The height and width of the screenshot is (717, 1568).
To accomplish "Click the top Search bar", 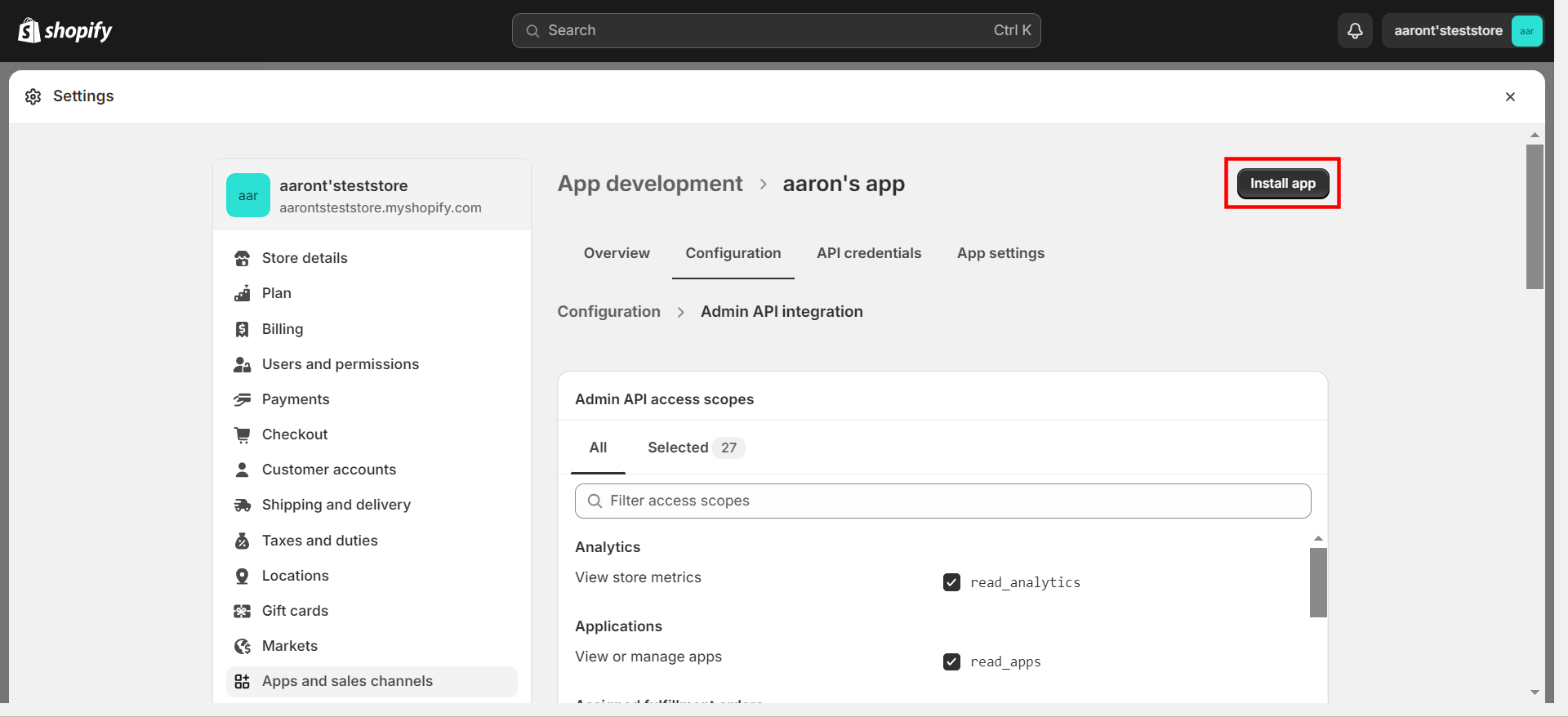I will 776,31.
